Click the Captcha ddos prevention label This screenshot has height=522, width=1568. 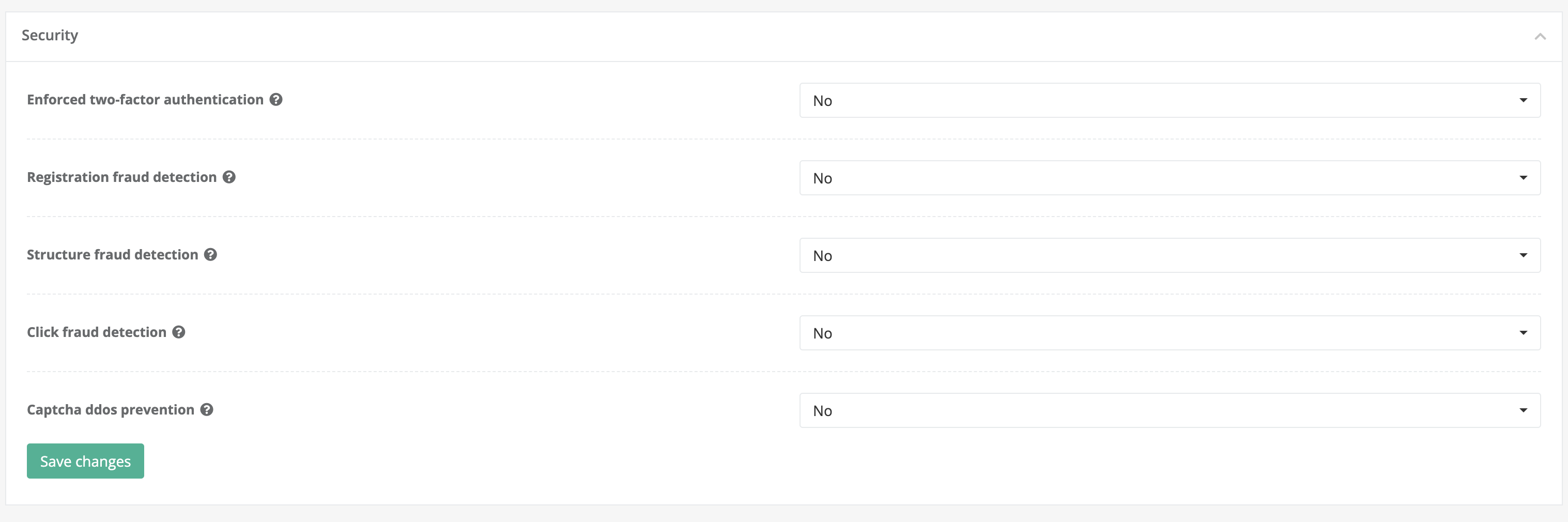point(110,410)
